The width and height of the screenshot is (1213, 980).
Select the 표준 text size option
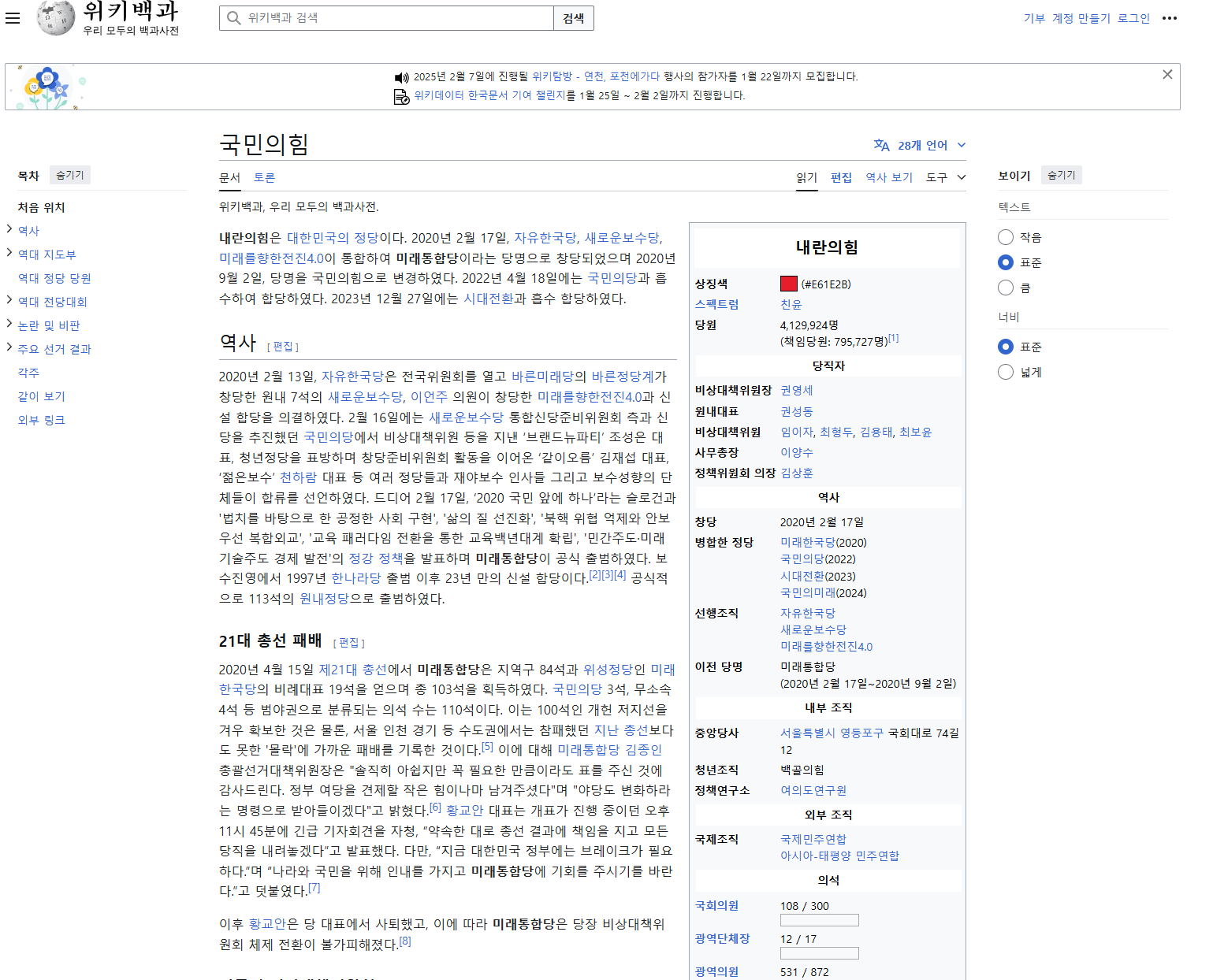pyautogui.click(x=1006, y=262)
